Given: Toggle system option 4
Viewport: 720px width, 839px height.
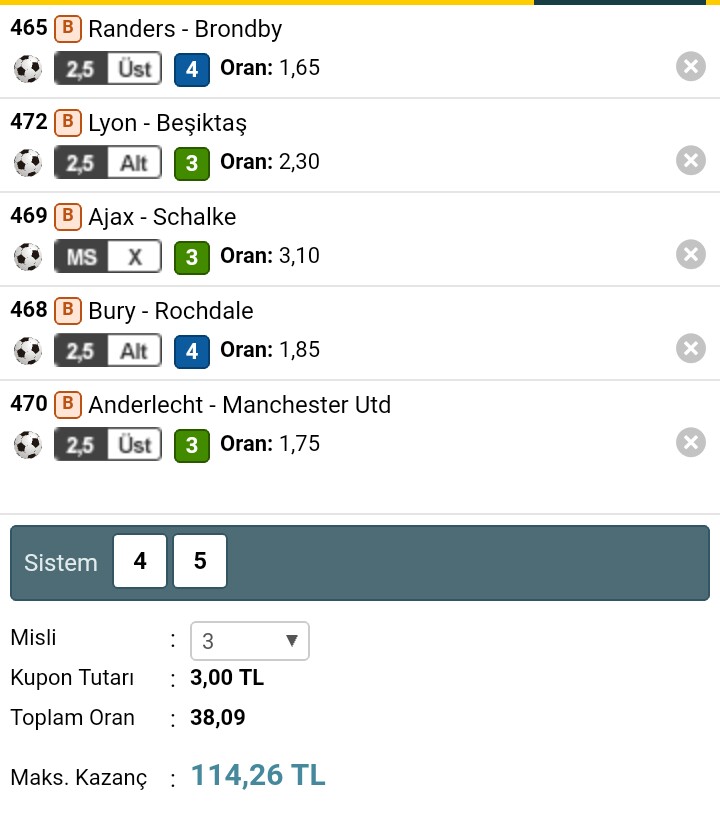Looking at the screenshot, I should (140, 561).
